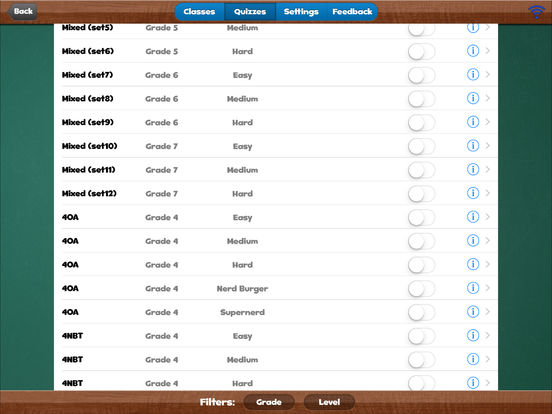The image size is (552, 414).
Task: Click Grade 7 label in Mixed (set11) row
Action: [x=162, y=170]
